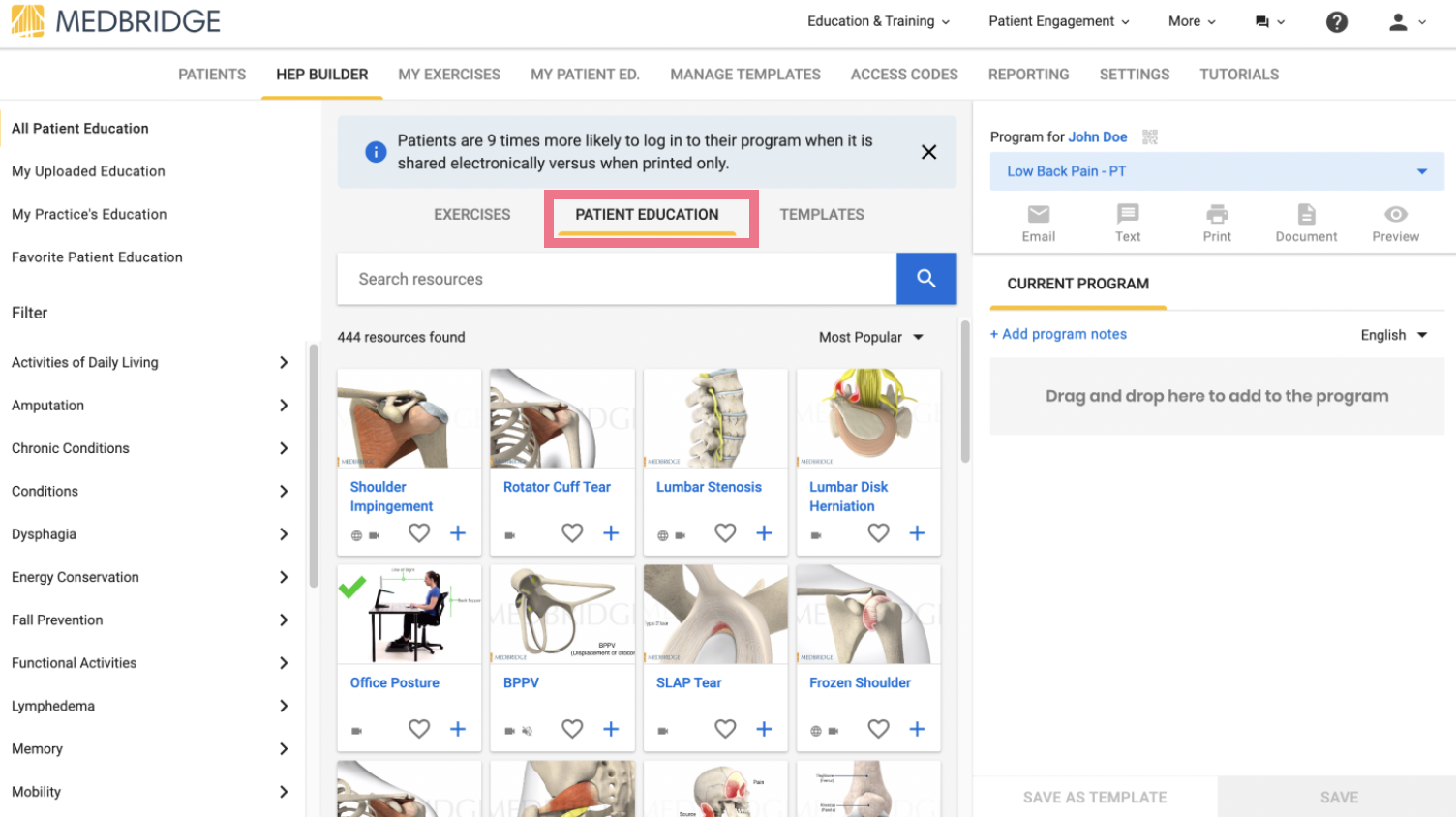The width and height of the screenshot is (1456, 817).
Task: Favorite Office Posture with heart
Action: tap(419, 729)
